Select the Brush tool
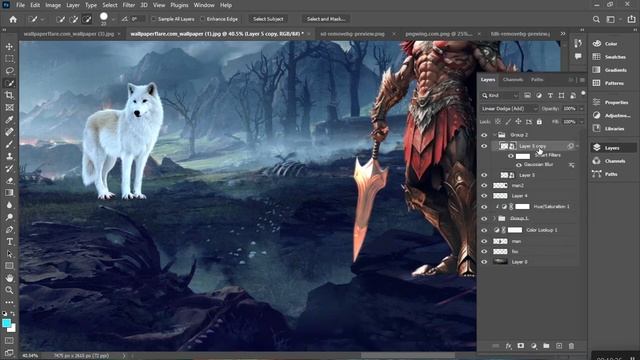This screenshot has width=640, height=360. (x=9, y=144)
